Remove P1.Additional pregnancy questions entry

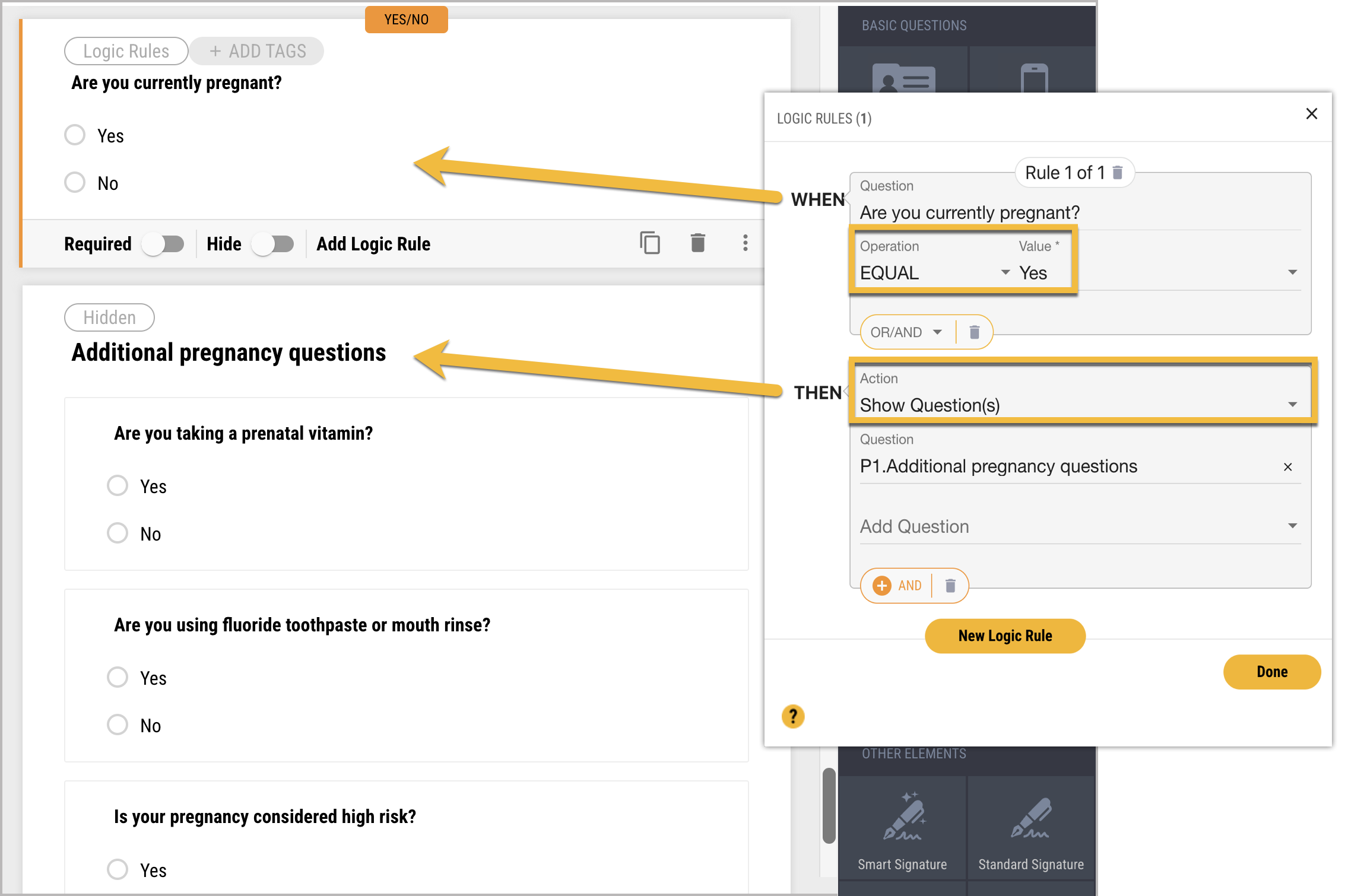[1288, 467]
